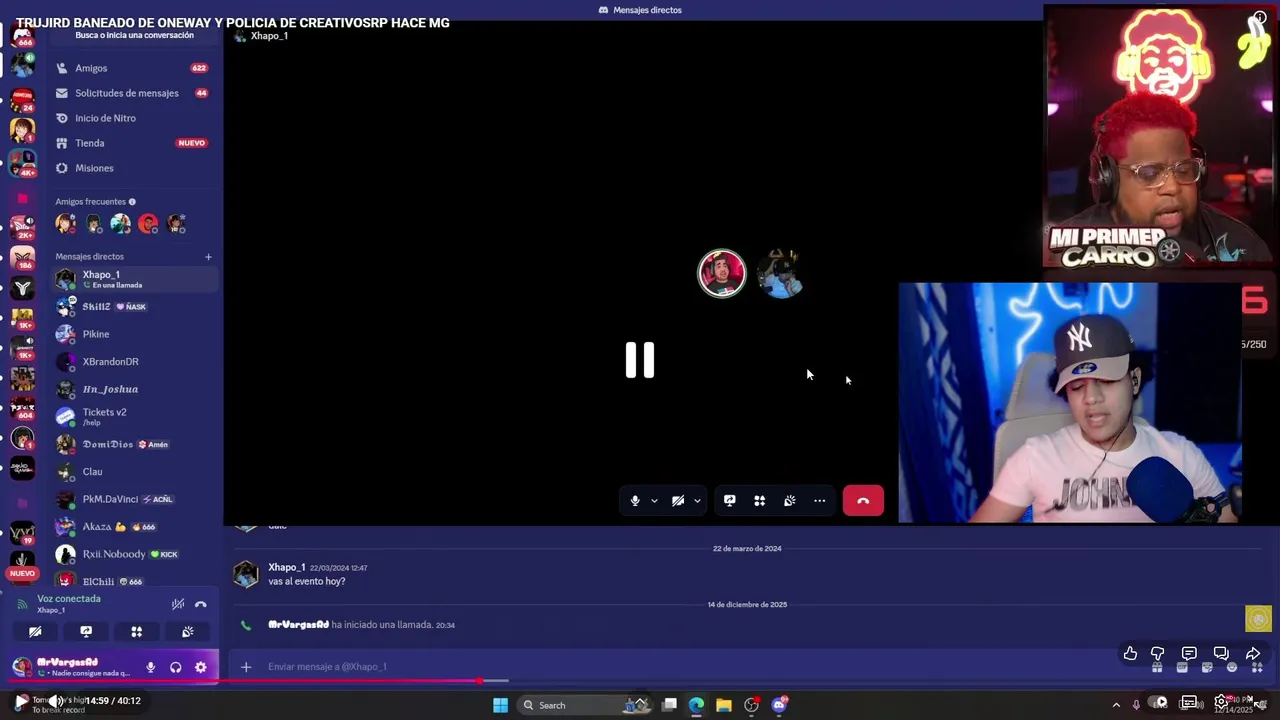Open the Pikine conversation

(x=134, y=334)
